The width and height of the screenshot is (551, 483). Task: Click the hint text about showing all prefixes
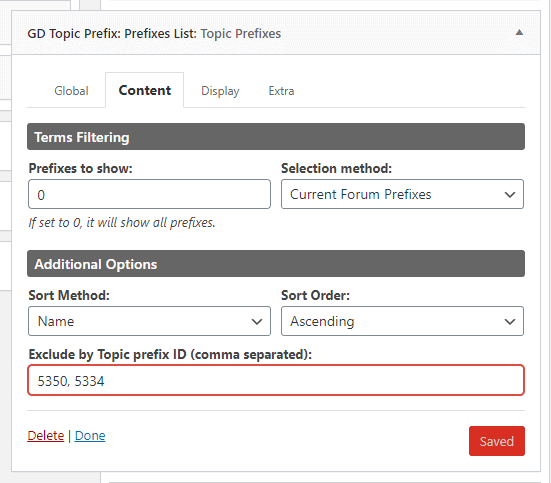(x=122, y=223)
